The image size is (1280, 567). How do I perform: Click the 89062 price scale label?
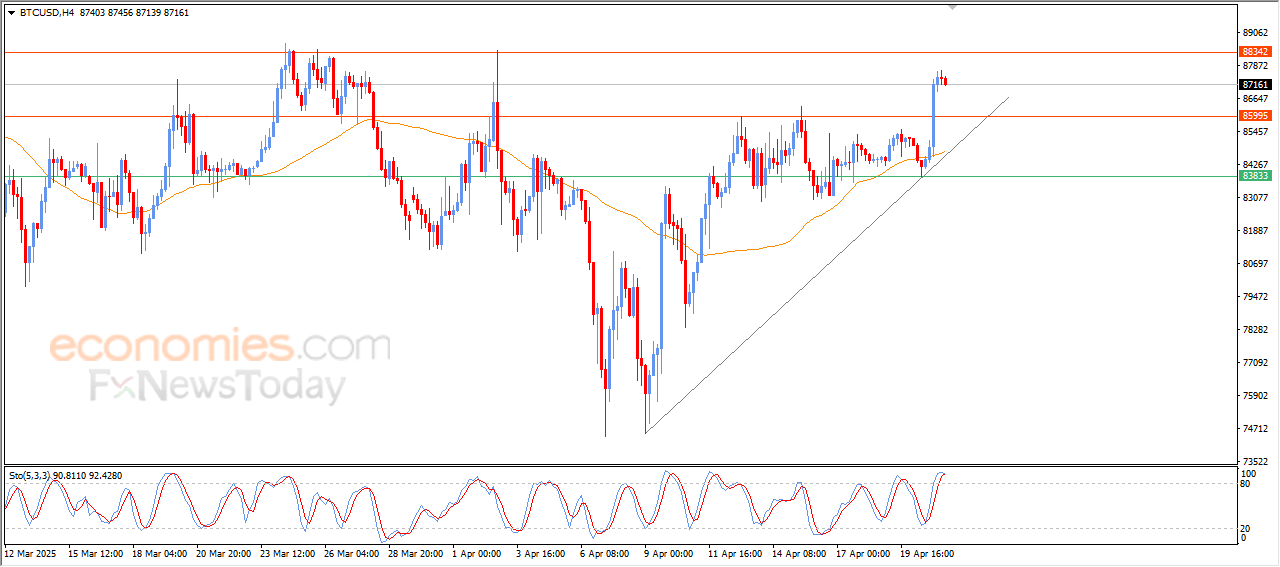1254,33
